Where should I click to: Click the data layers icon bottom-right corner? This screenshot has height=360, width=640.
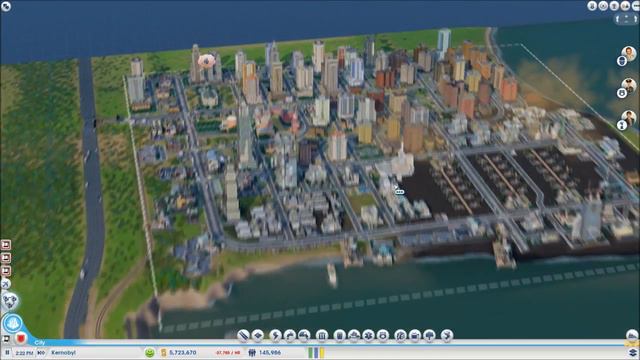[x=633, y=352]
